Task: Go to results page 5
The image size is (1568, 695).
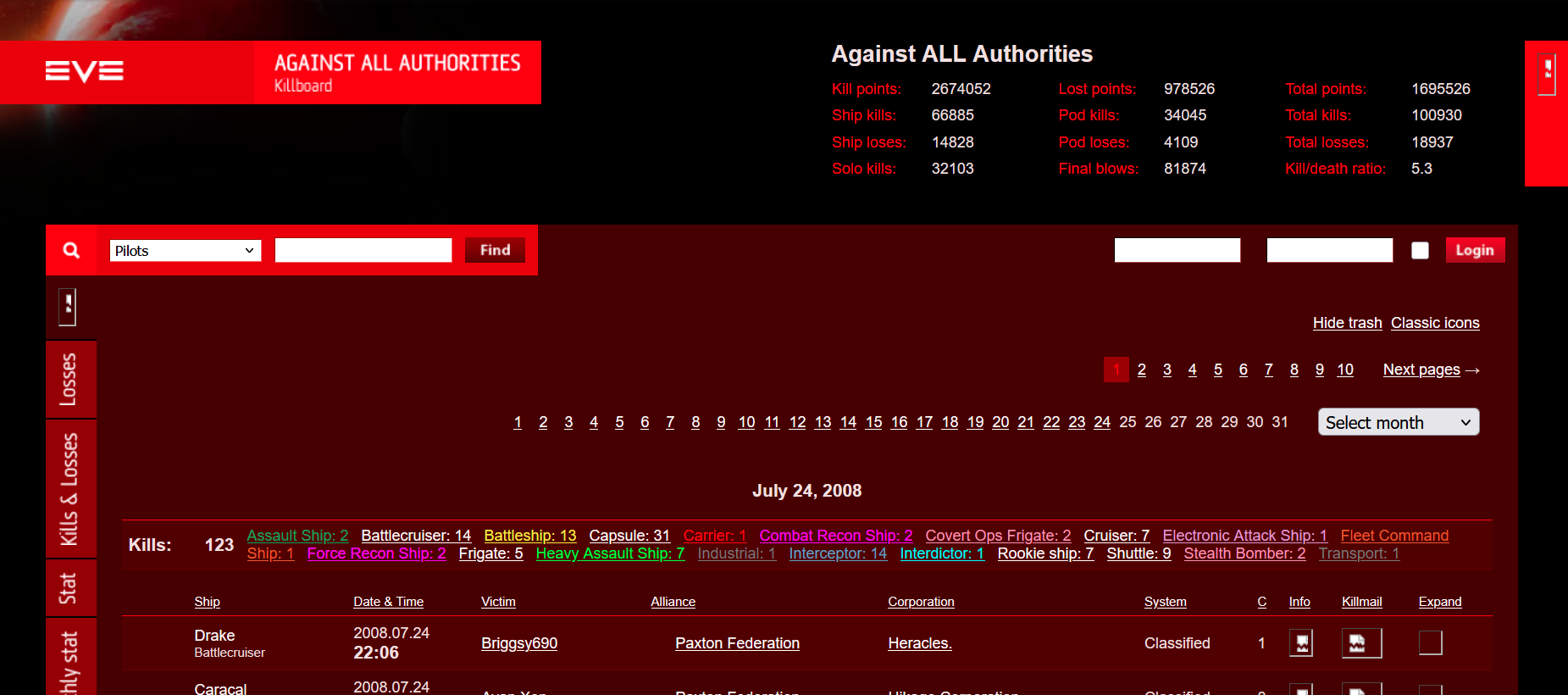Action: pyautogui.click(x=1218, y=370)
